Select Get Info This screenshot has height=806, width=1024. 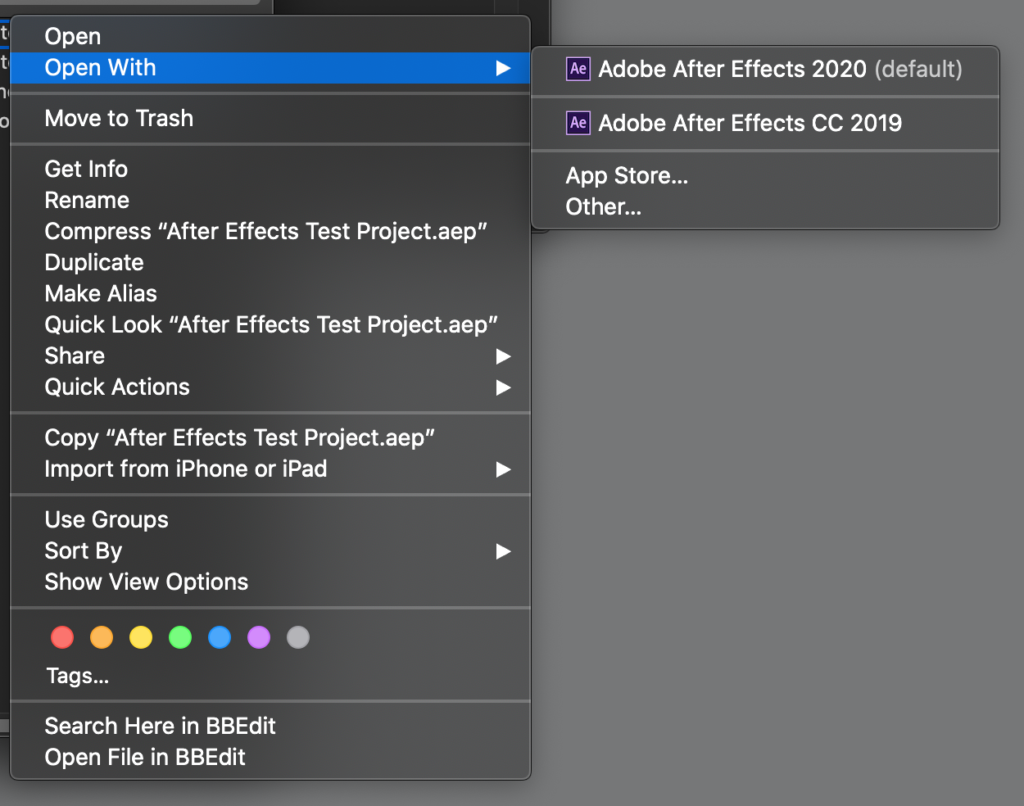[x=270, y=169]
